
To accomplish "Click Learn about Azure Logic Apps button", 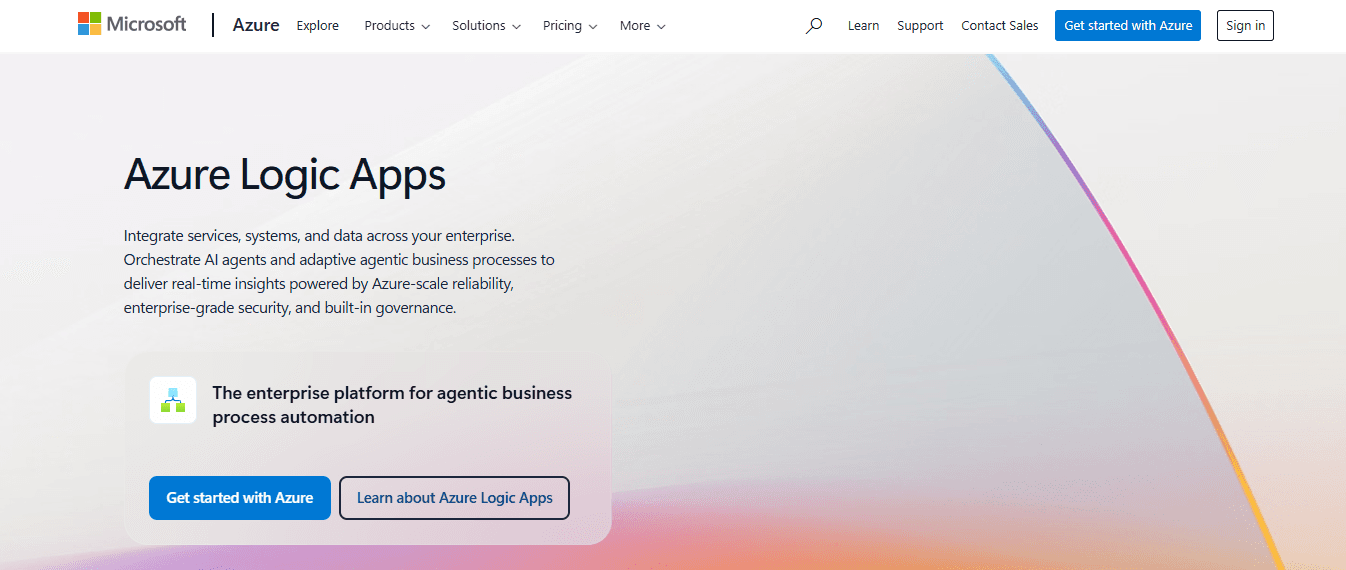I will click(455, 498).
